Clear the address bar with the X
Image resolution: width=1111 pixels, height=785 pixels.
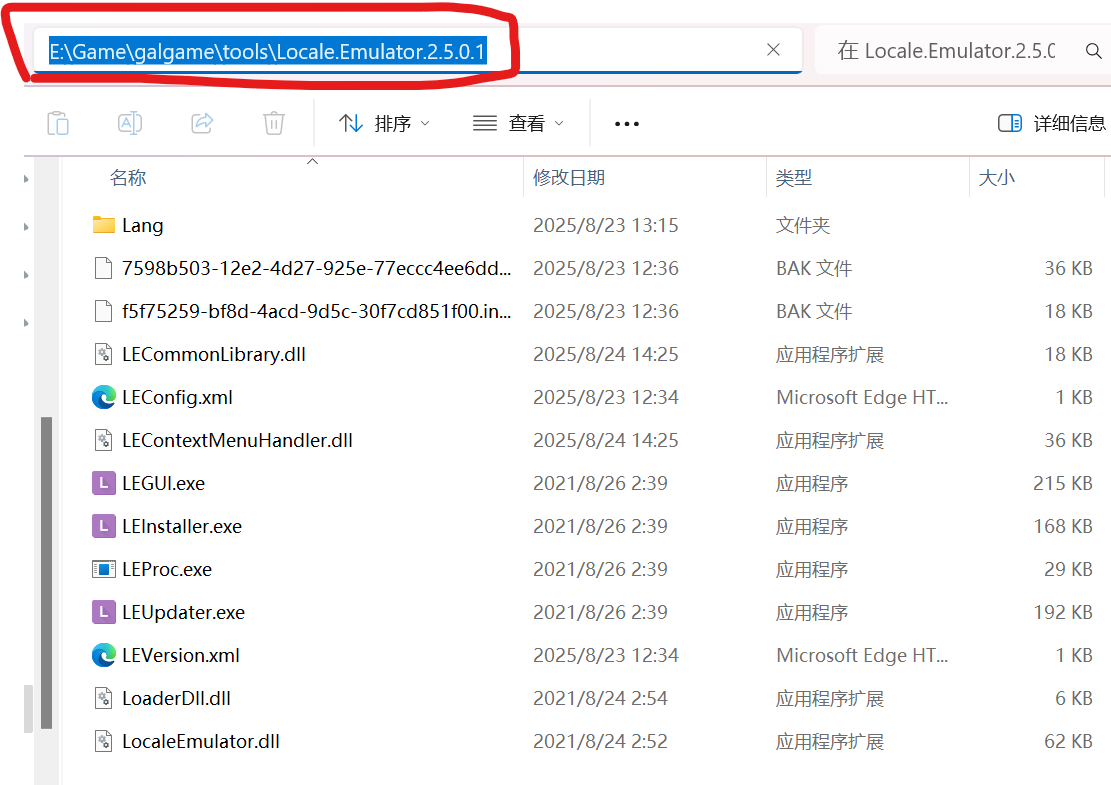click(x=773, y=50)
